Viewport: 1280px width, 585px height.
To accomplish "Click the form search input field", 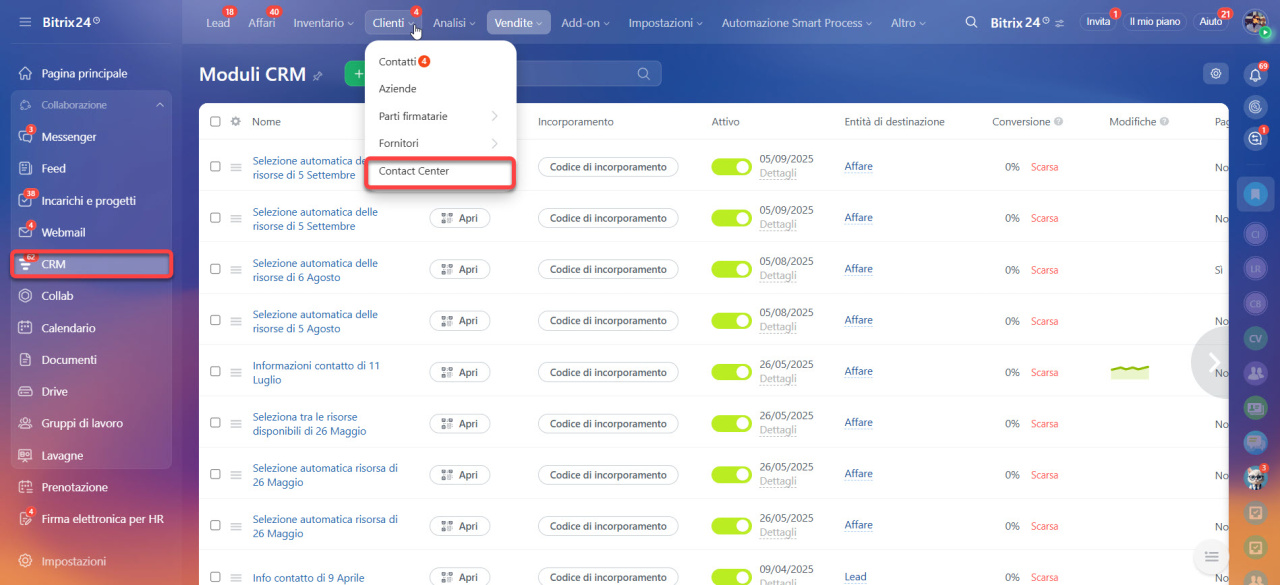I will click(580, 73).
